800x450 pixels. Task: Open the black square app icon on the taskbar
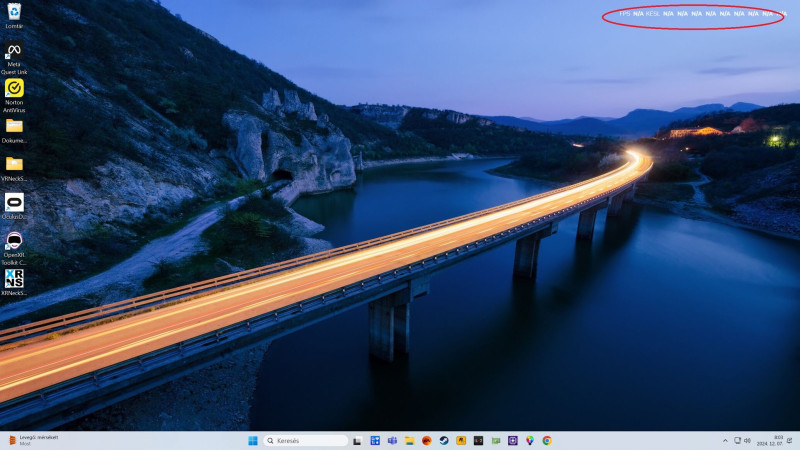point(478,440)
